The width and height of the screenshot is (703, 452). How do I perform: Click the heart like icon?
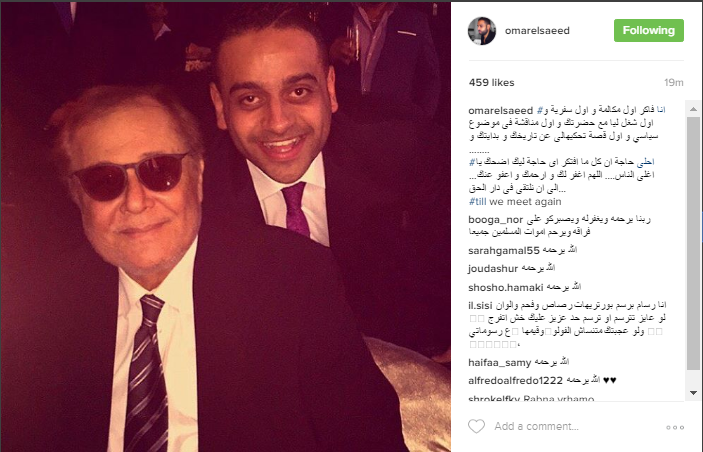tap(476, 426)
